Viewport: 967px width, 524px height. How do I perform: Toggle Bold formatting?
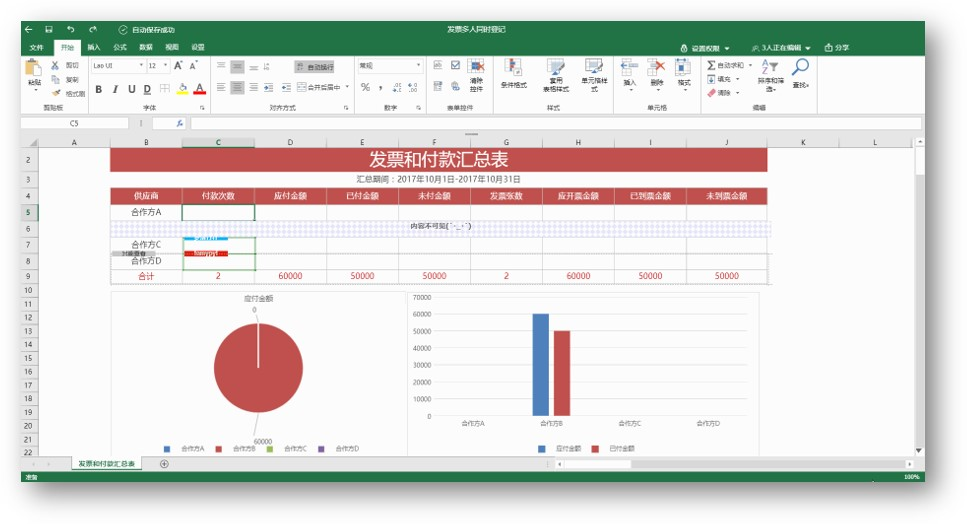pyautogui.click(x=98, y=89)
